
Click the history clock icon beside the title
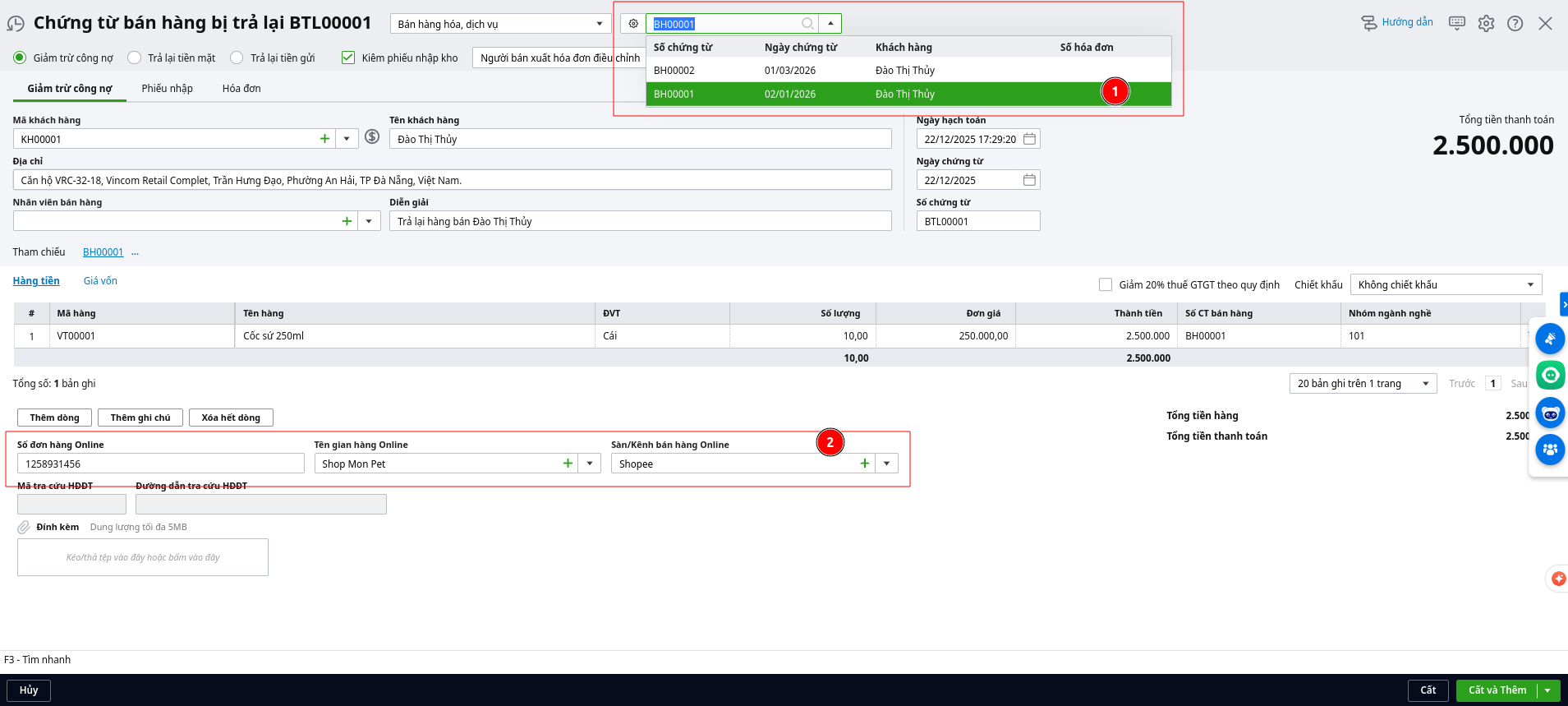[x=15, y=24]
